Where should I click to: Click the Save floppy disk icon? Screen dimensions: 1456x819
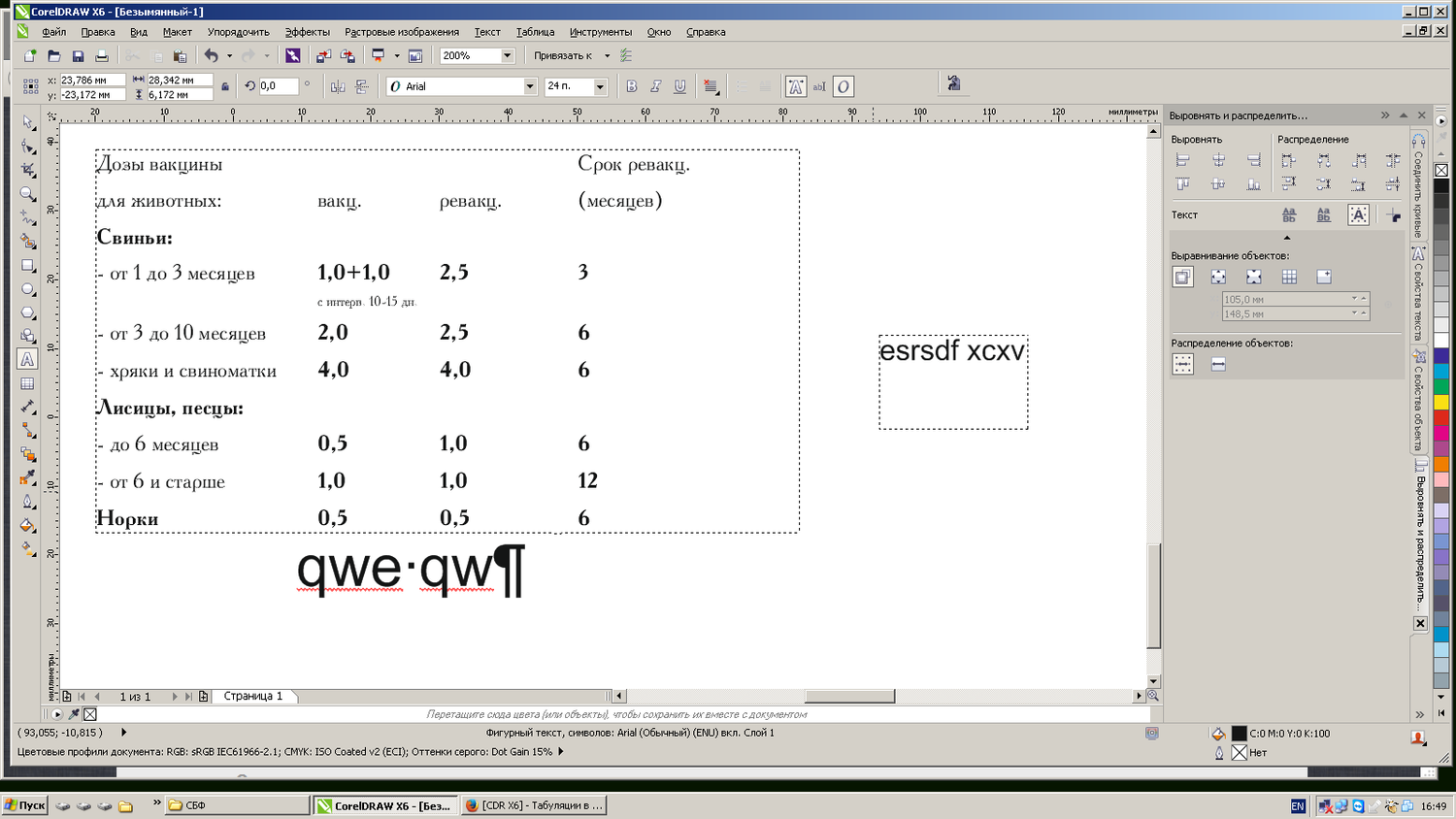coord(78,56)
